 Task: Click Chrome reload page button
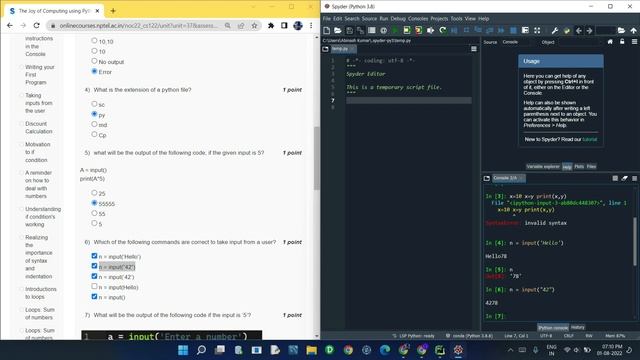[36, 25]
